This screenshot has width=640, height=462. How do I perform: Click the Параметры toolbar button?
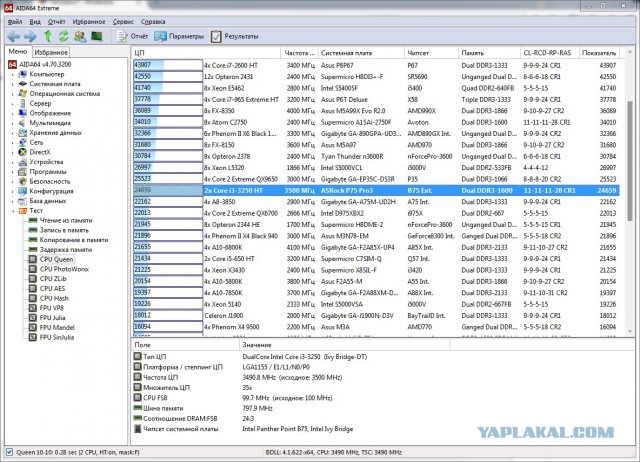click(x=180, y=35)
